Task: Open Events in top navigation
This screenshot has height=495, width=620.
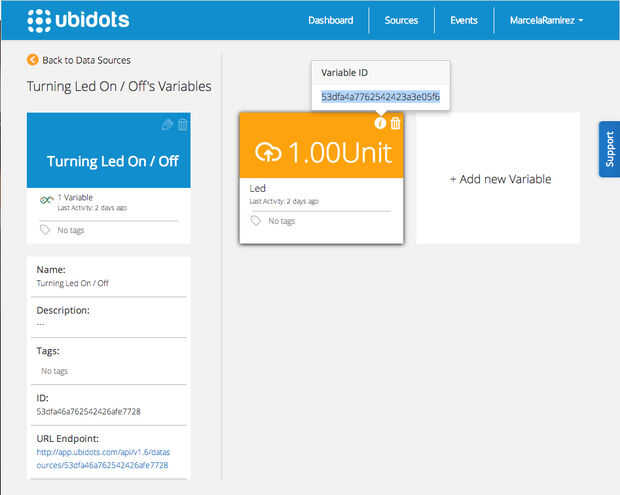Action: (x=464, y=21)
